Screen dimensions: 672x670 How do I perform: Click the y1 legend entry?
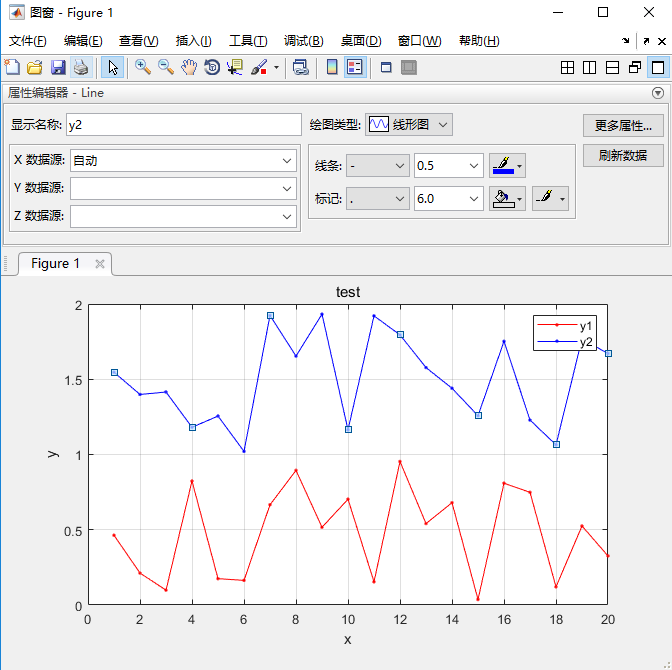pyautogui.click(x=564, y=326)
